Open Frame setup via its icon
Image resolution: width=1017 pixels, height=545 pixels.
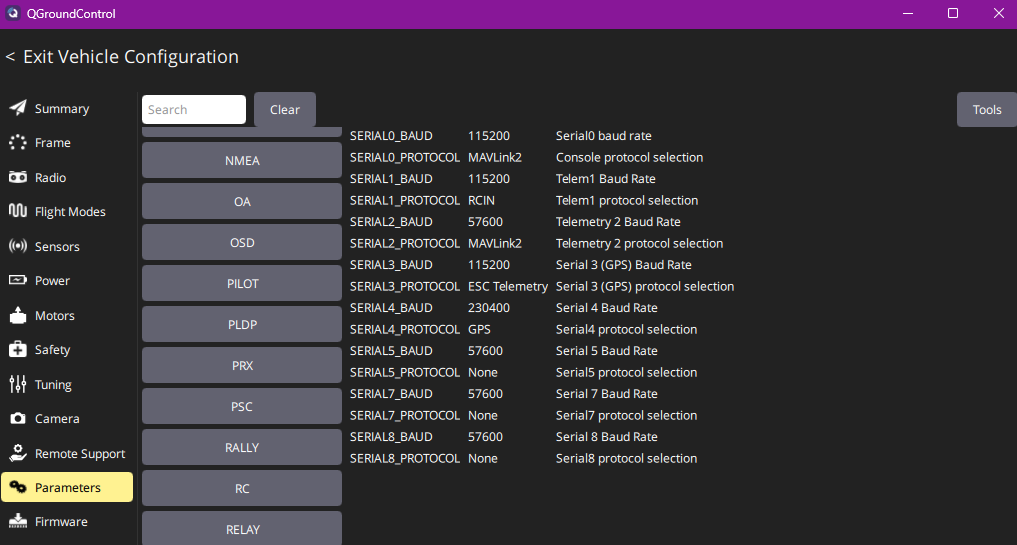pyautogui.click(x=18, y=143)
